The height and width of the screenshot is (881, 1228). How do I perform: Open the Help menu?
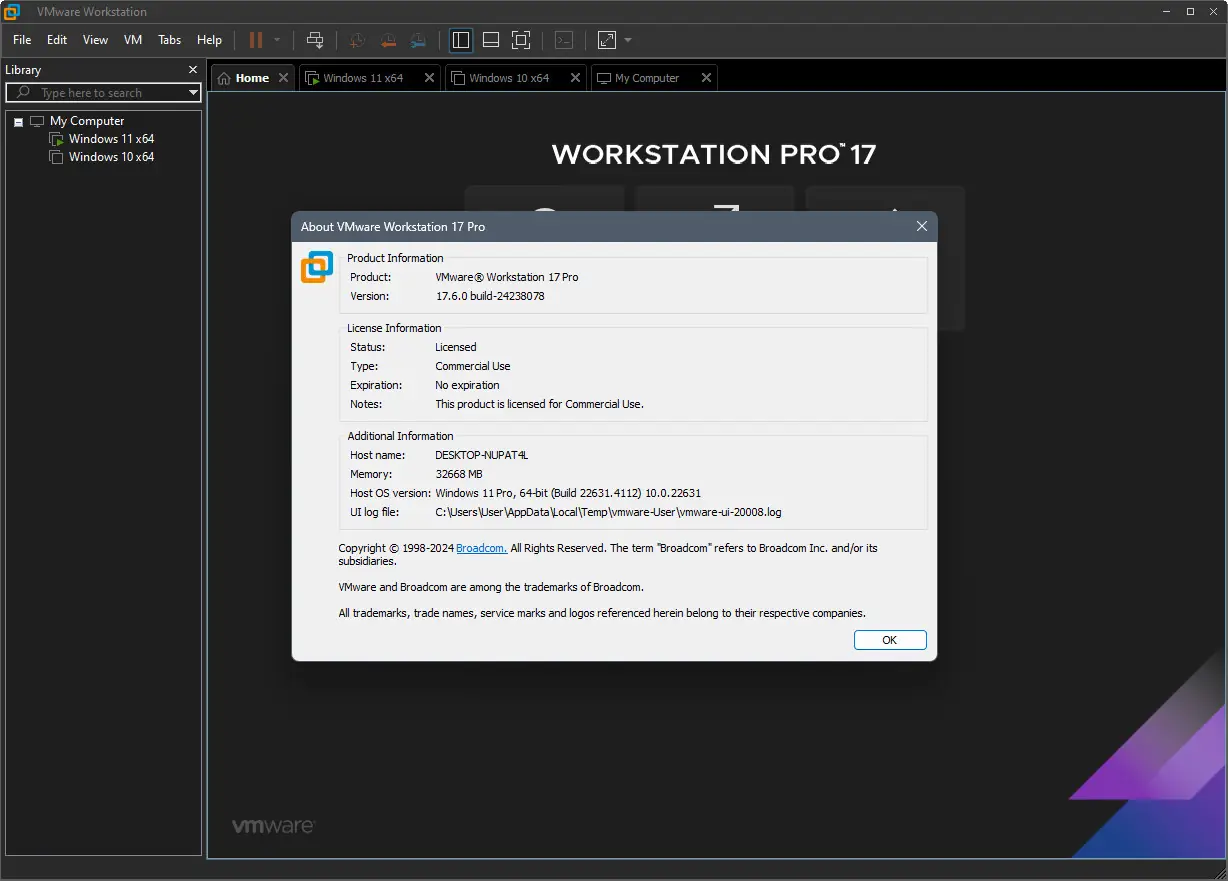coord(209,40)
